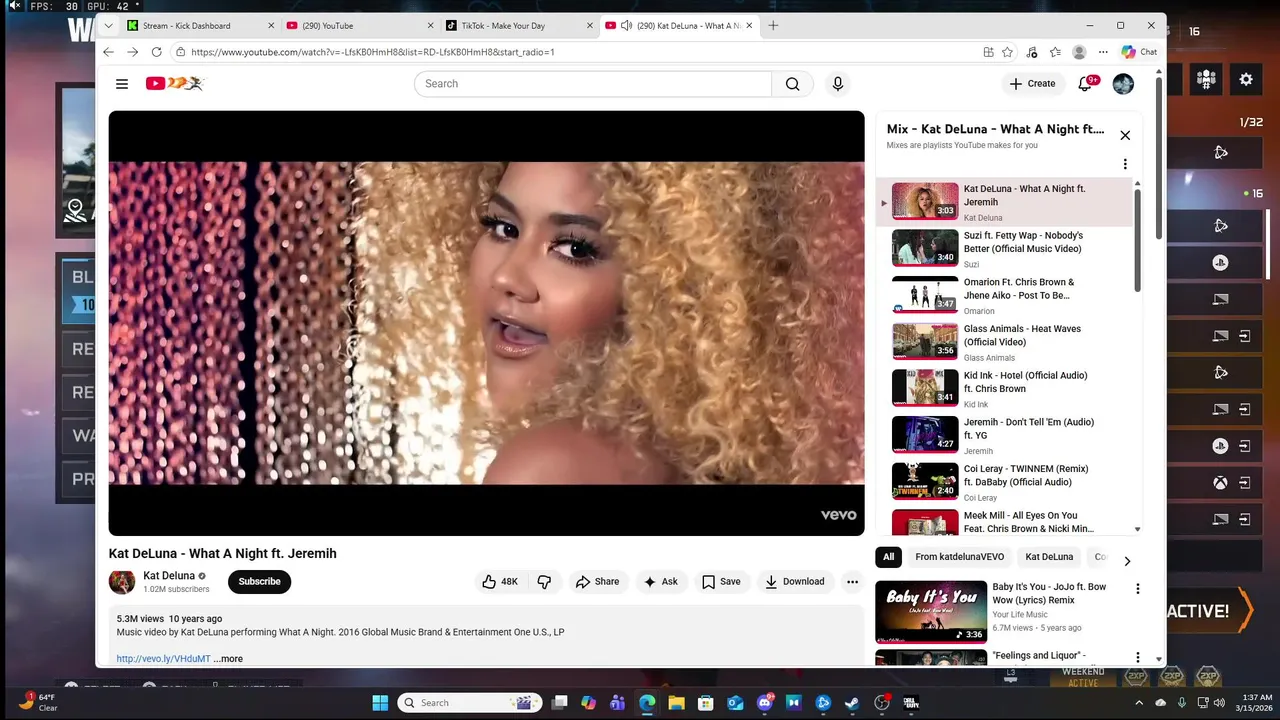Open the Kat DeLuna channel avatar
The image size is (1280, 720).
point(122,582)
